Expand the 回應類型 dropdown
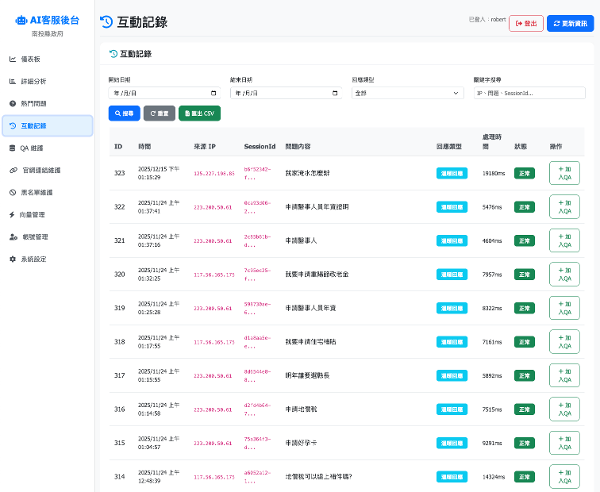Viewport: 600px width, 492px height. pos(407,93)
